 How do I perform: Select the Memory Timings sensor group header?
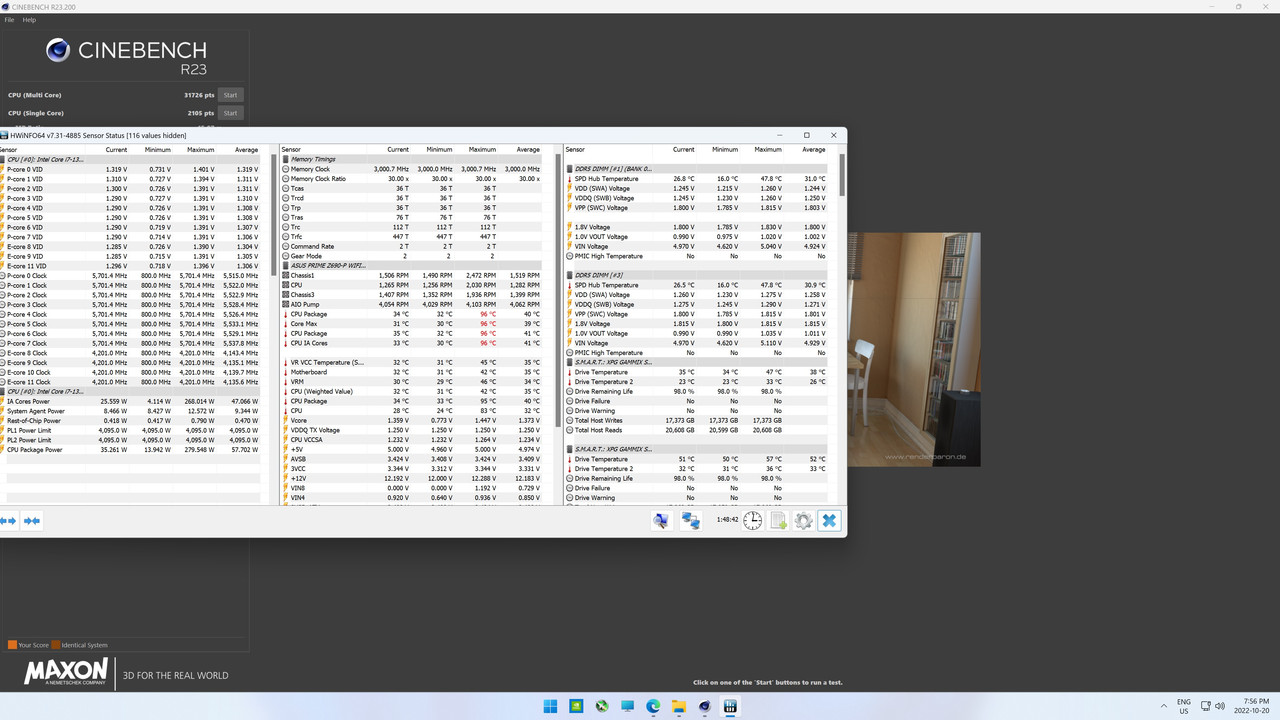pyautogui.click(x=411, y=159)
